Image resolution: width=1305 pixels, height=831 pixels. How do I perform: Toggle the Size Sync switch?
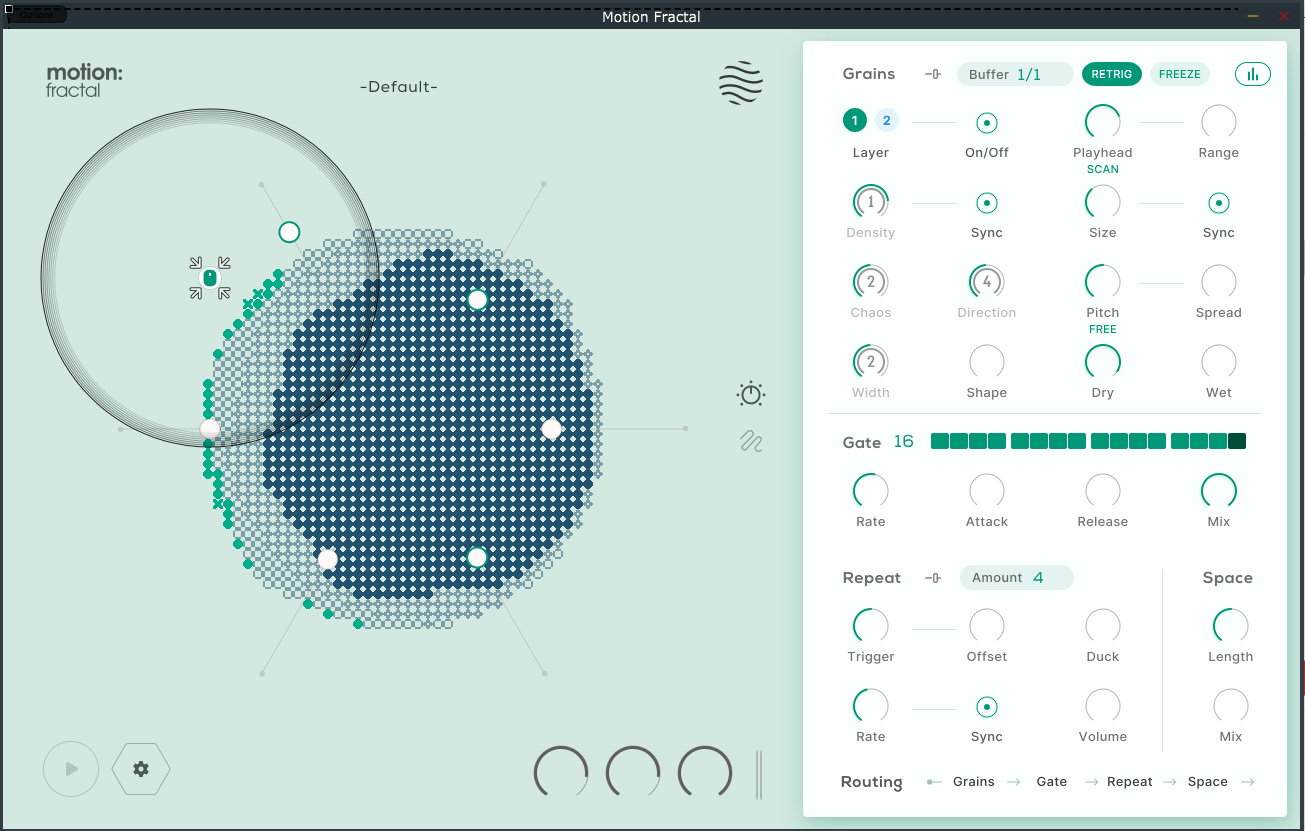coord(1219,203)
